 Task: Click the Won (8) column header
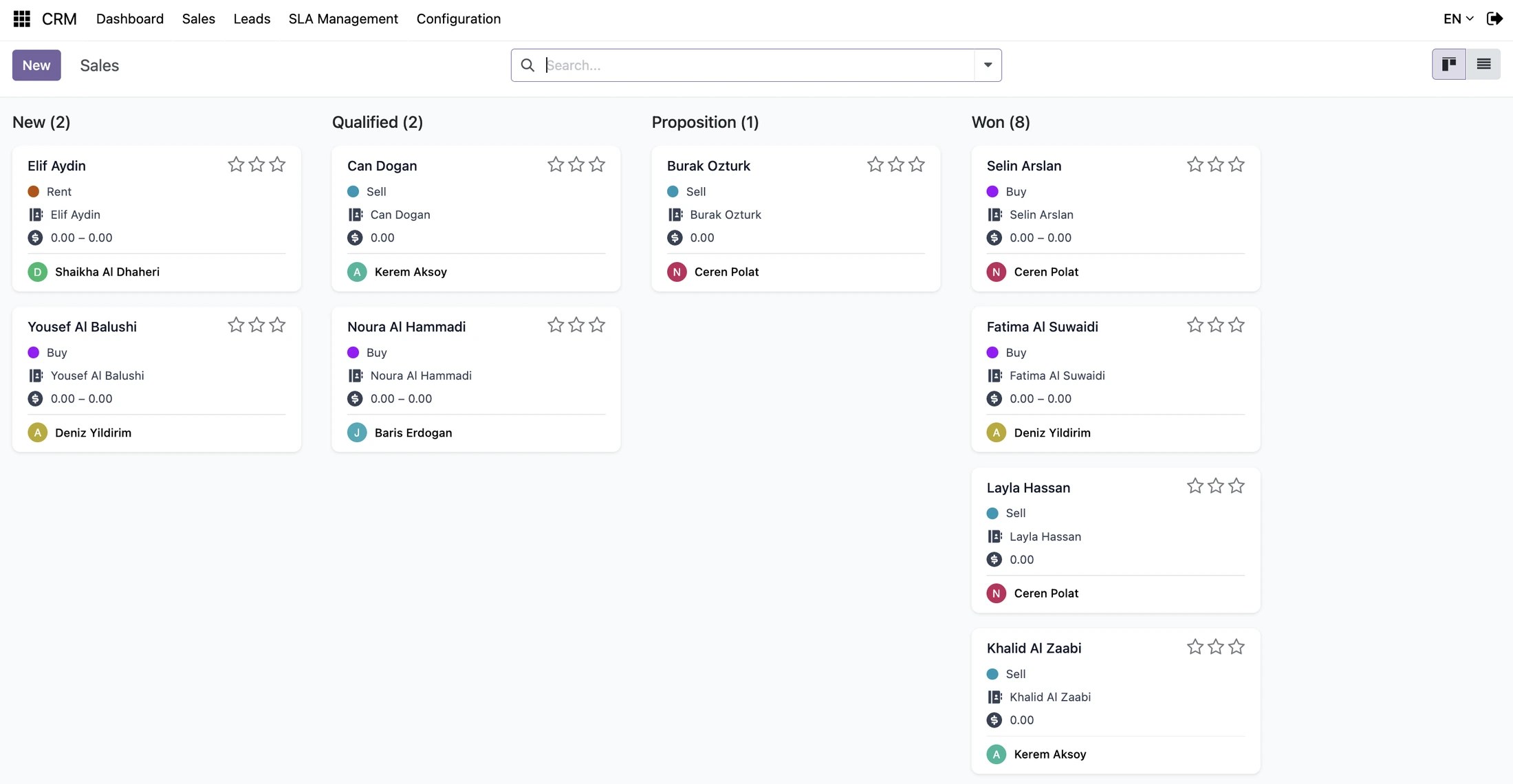click(x=1001, y=122)
